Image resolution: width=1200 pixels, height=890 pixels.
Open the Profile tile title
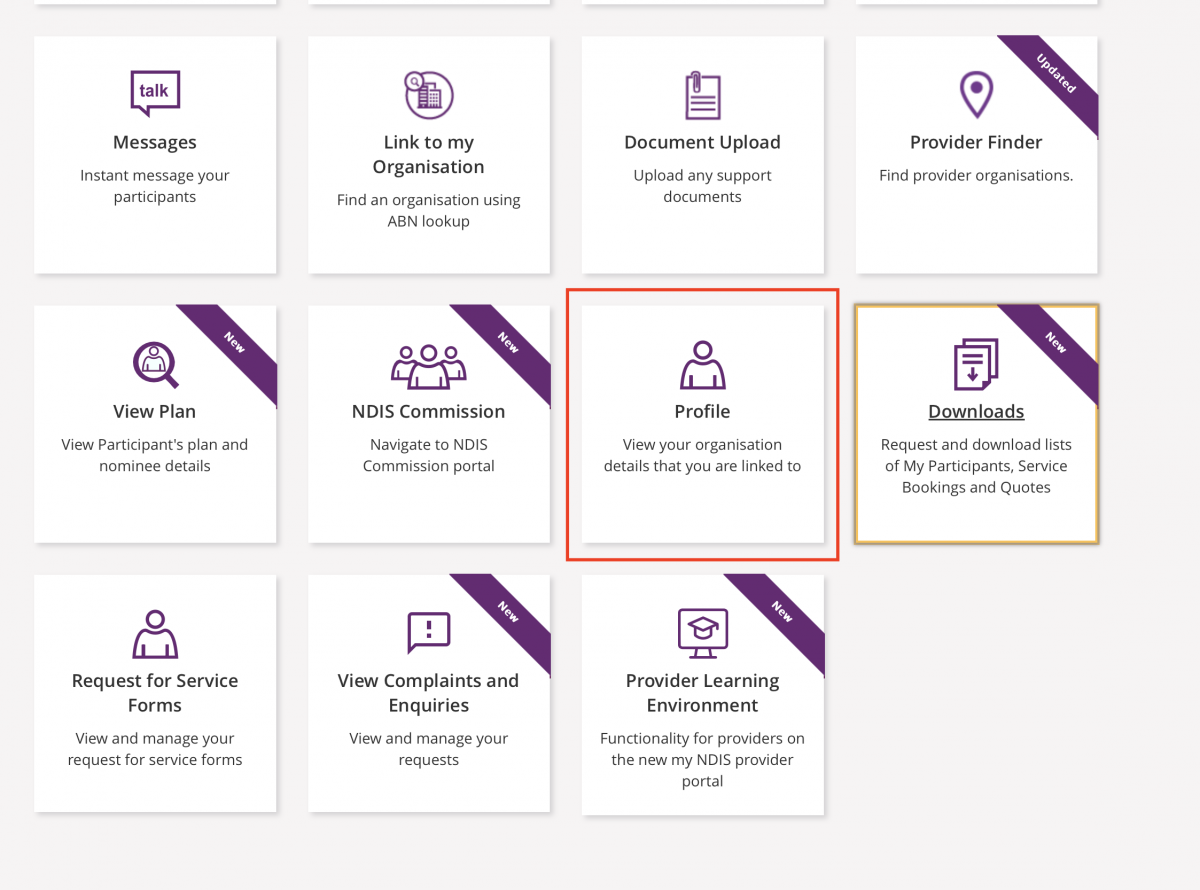[702, 412]
